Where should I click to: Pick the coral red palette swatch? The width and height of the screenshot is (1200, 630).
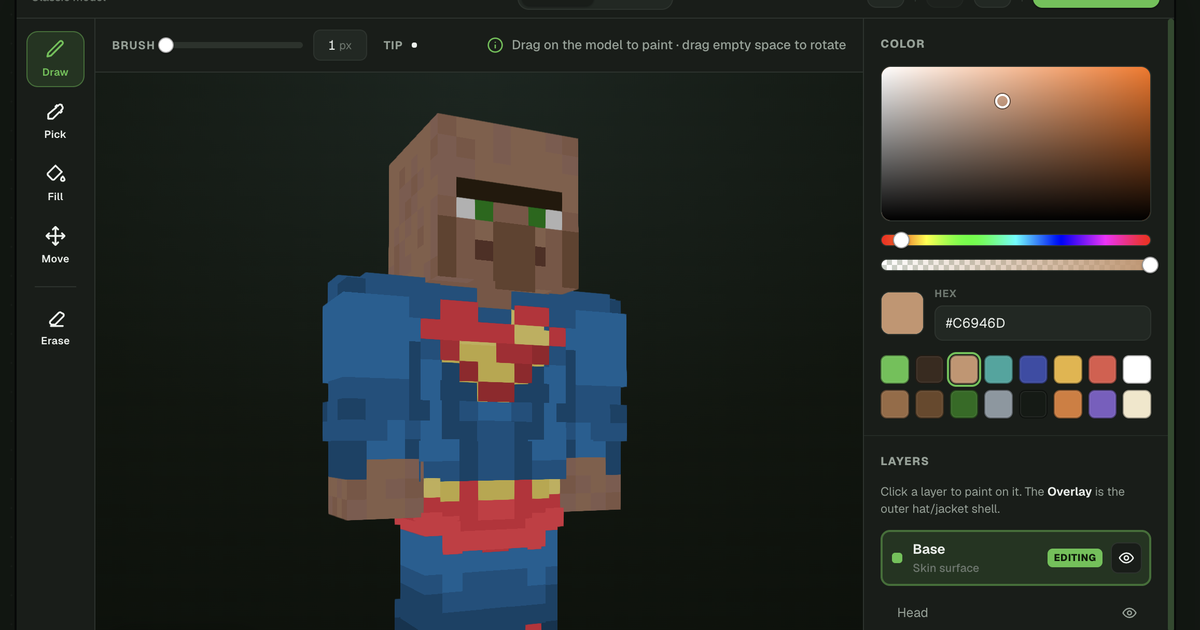[1102, 369]
